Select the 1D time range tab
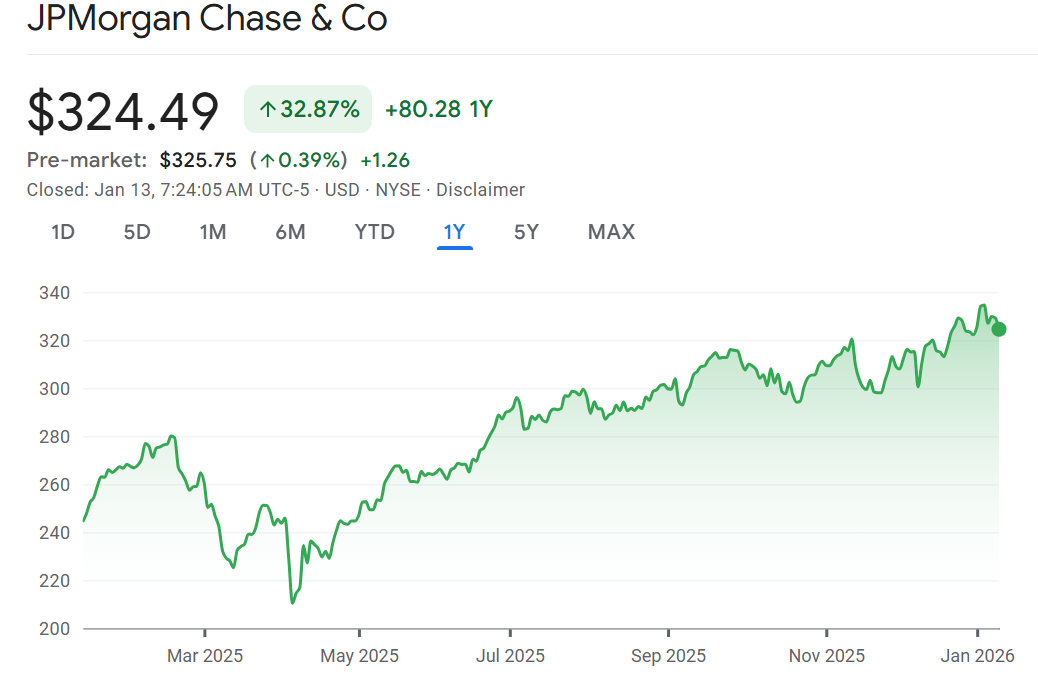The image size is (1038, 687). click(x=63, y=232)
